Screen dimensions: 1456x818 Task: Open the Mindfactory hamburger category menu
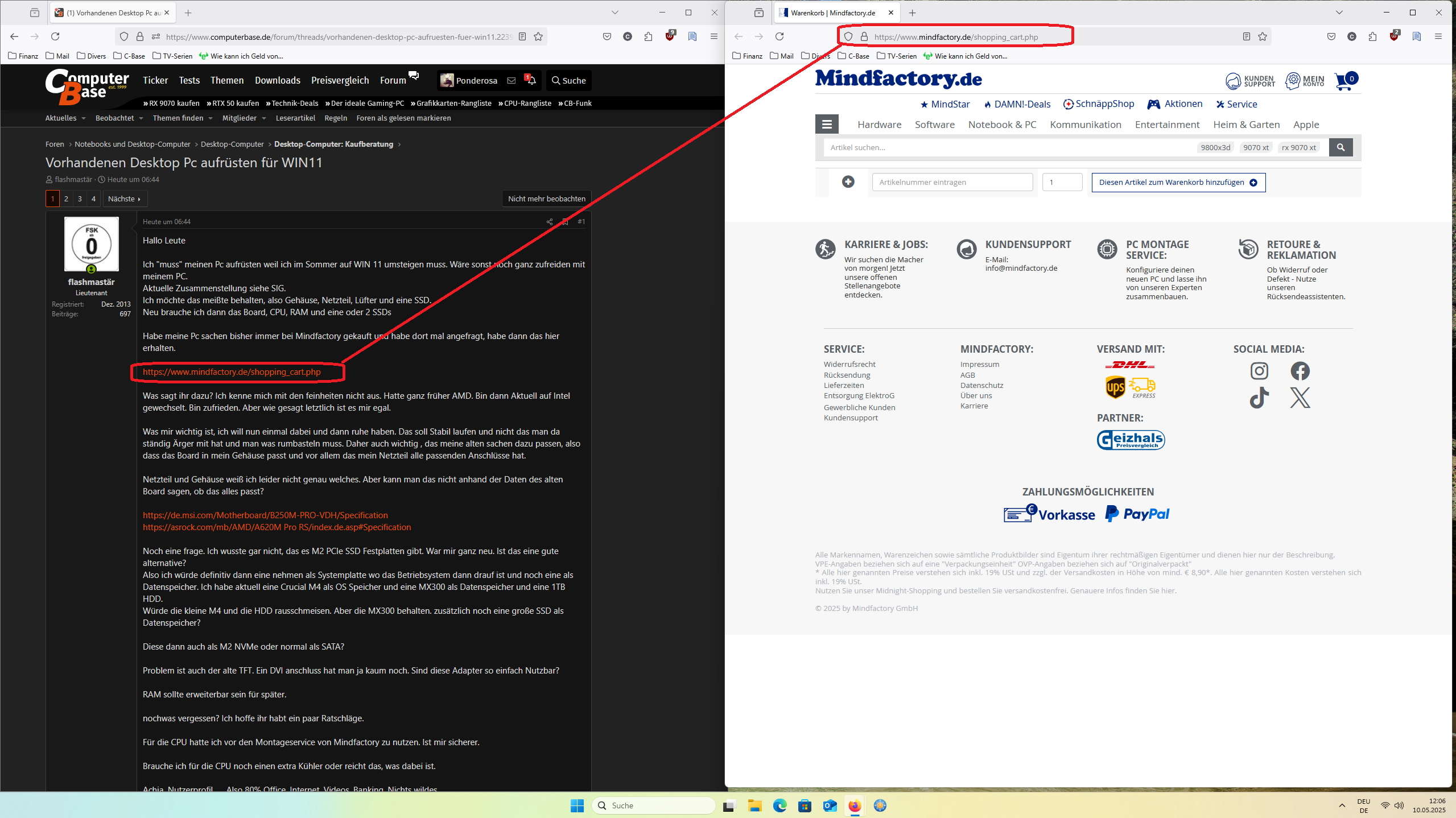click(827, 124)
